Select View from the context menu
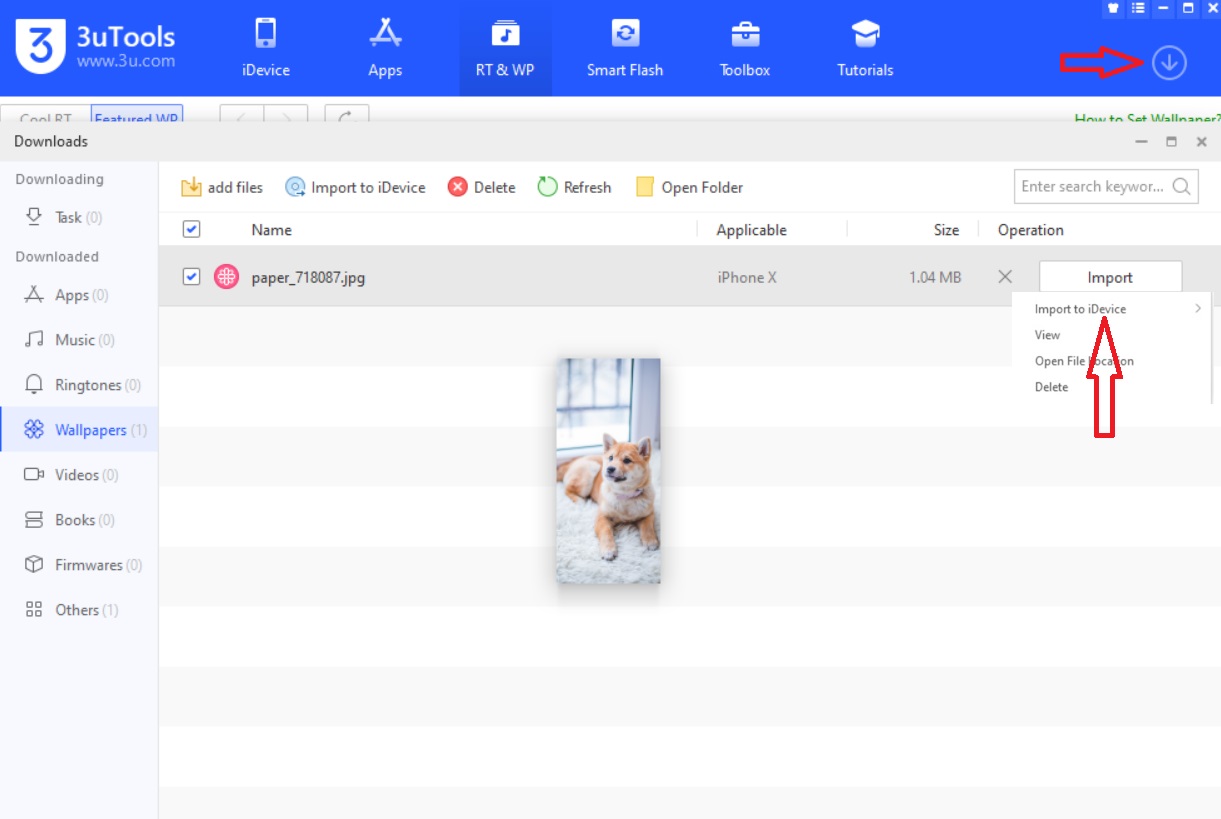This screenshot has width=1221, height=819. point(1047,335)
